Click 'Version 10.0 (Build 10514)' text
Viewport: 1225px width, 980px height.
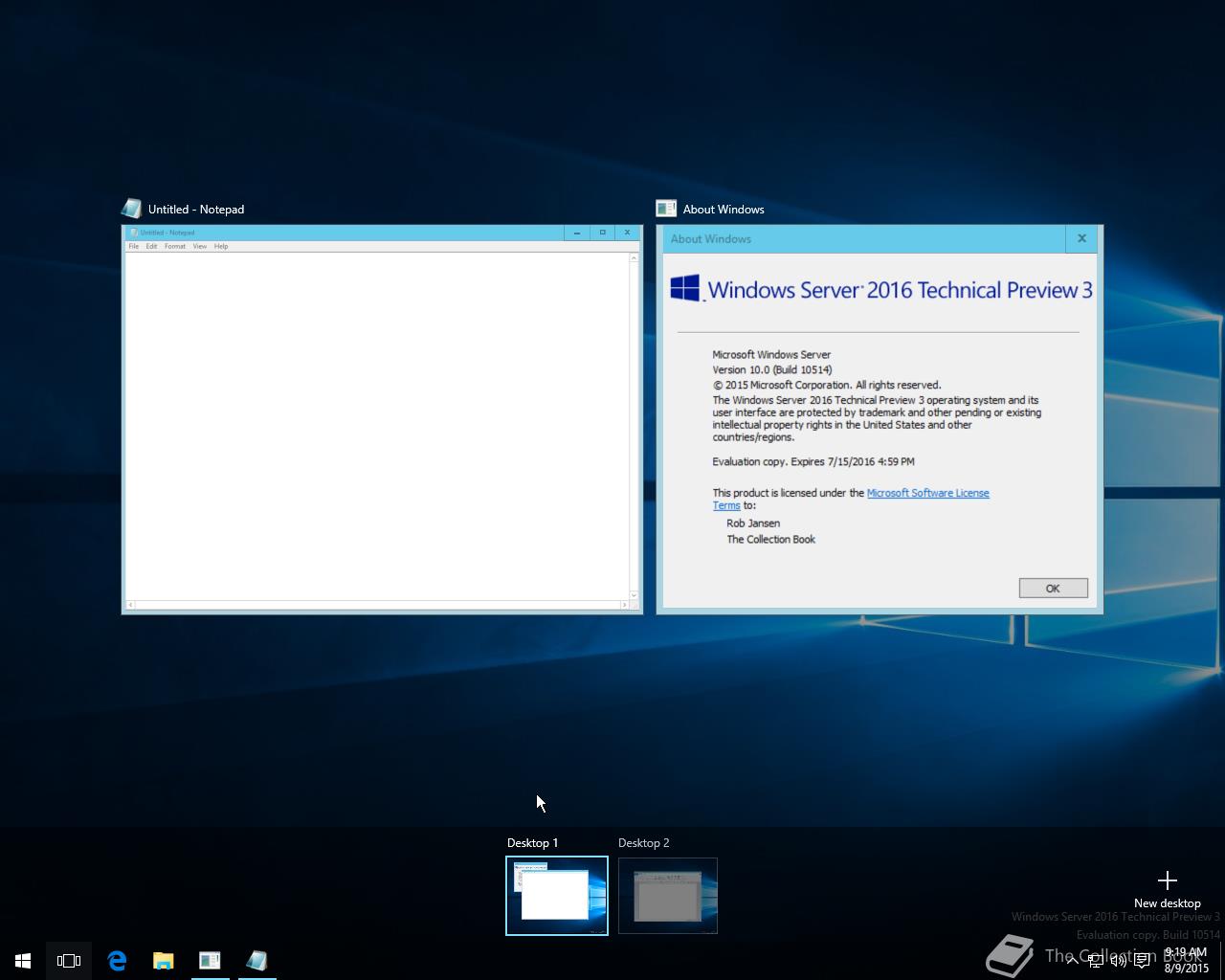coord(771,369)
